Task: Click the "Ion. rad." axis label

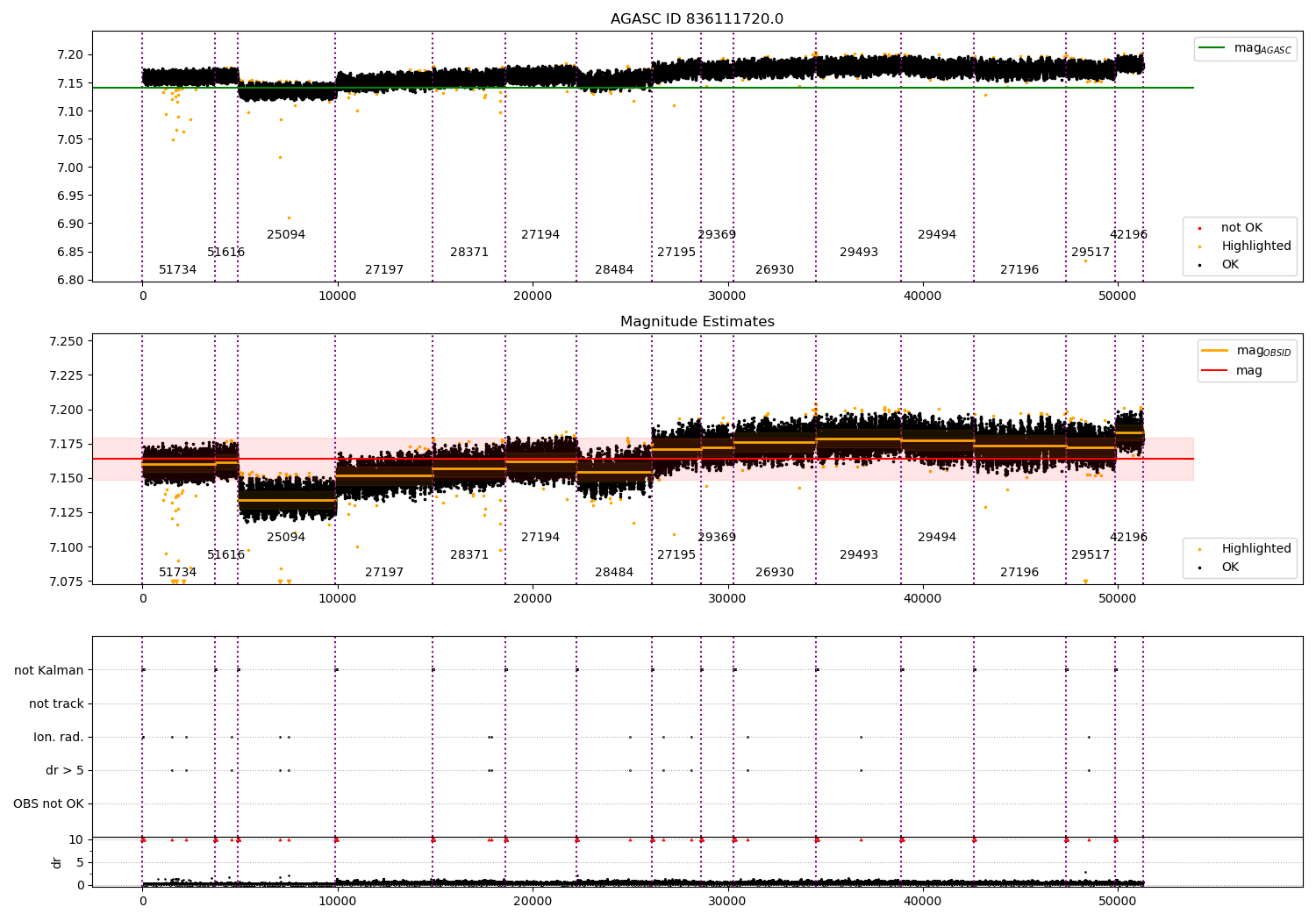Action: 59,737
